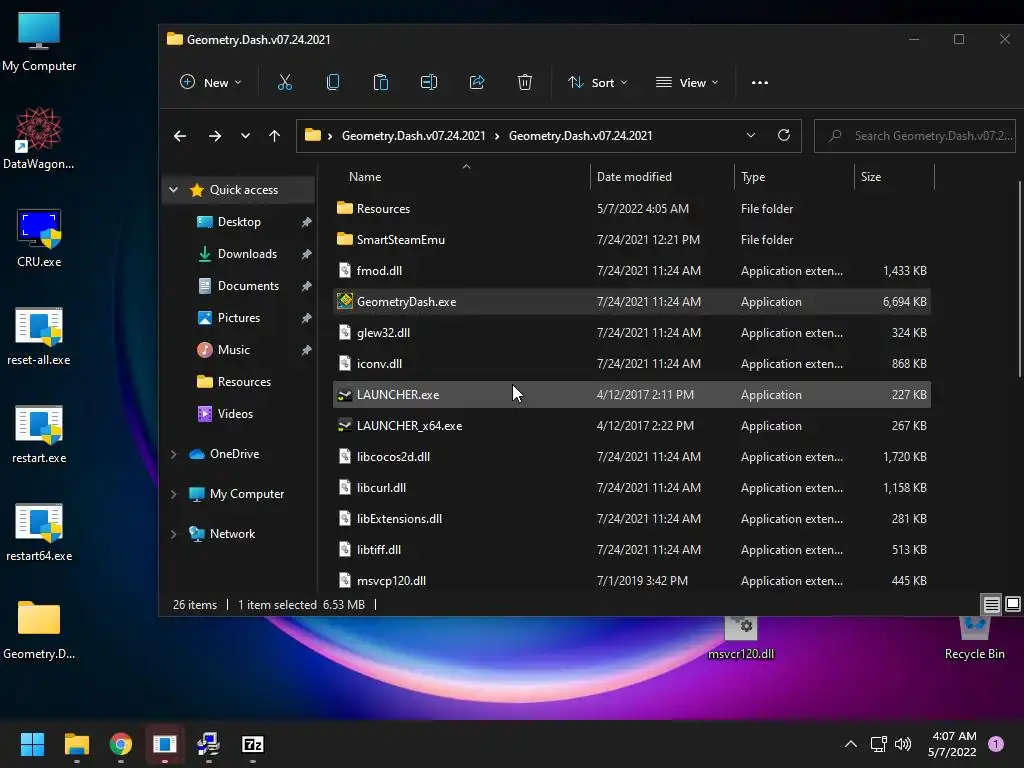
Task: Select glew32.dll in the file list
Action: tap(632, 333)
